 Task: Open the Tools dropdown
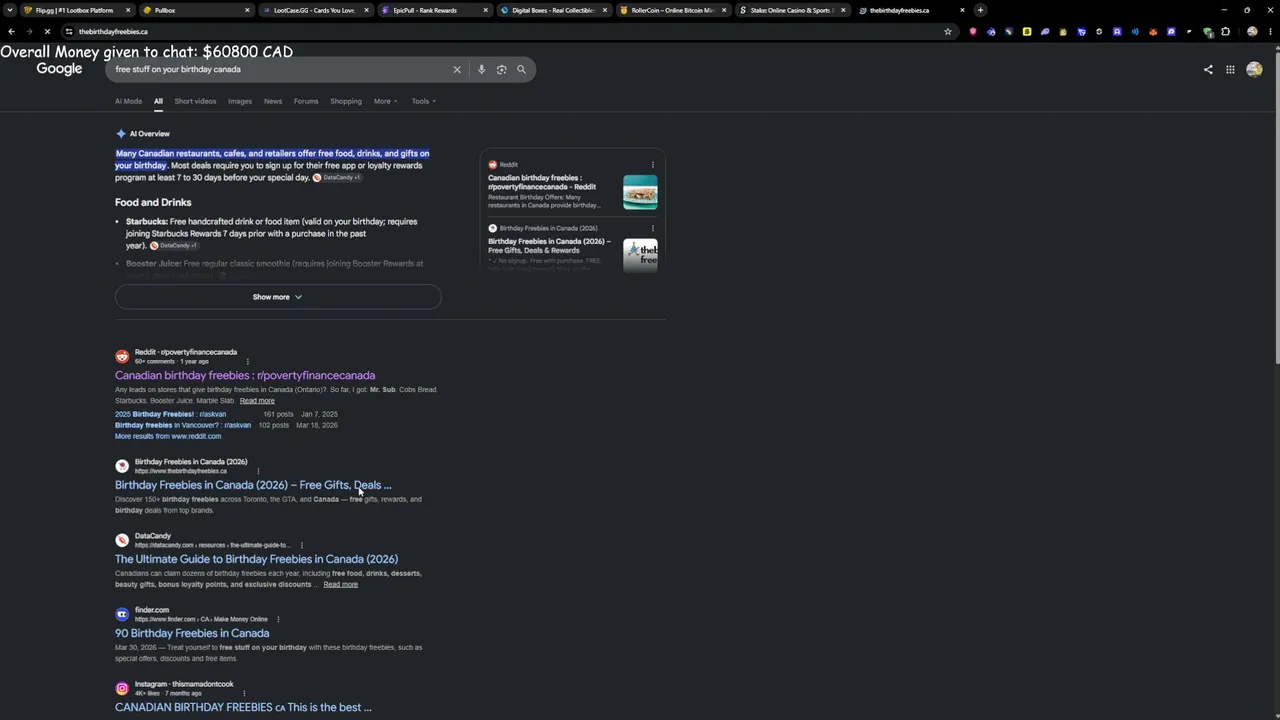click(x=424, y=101)
